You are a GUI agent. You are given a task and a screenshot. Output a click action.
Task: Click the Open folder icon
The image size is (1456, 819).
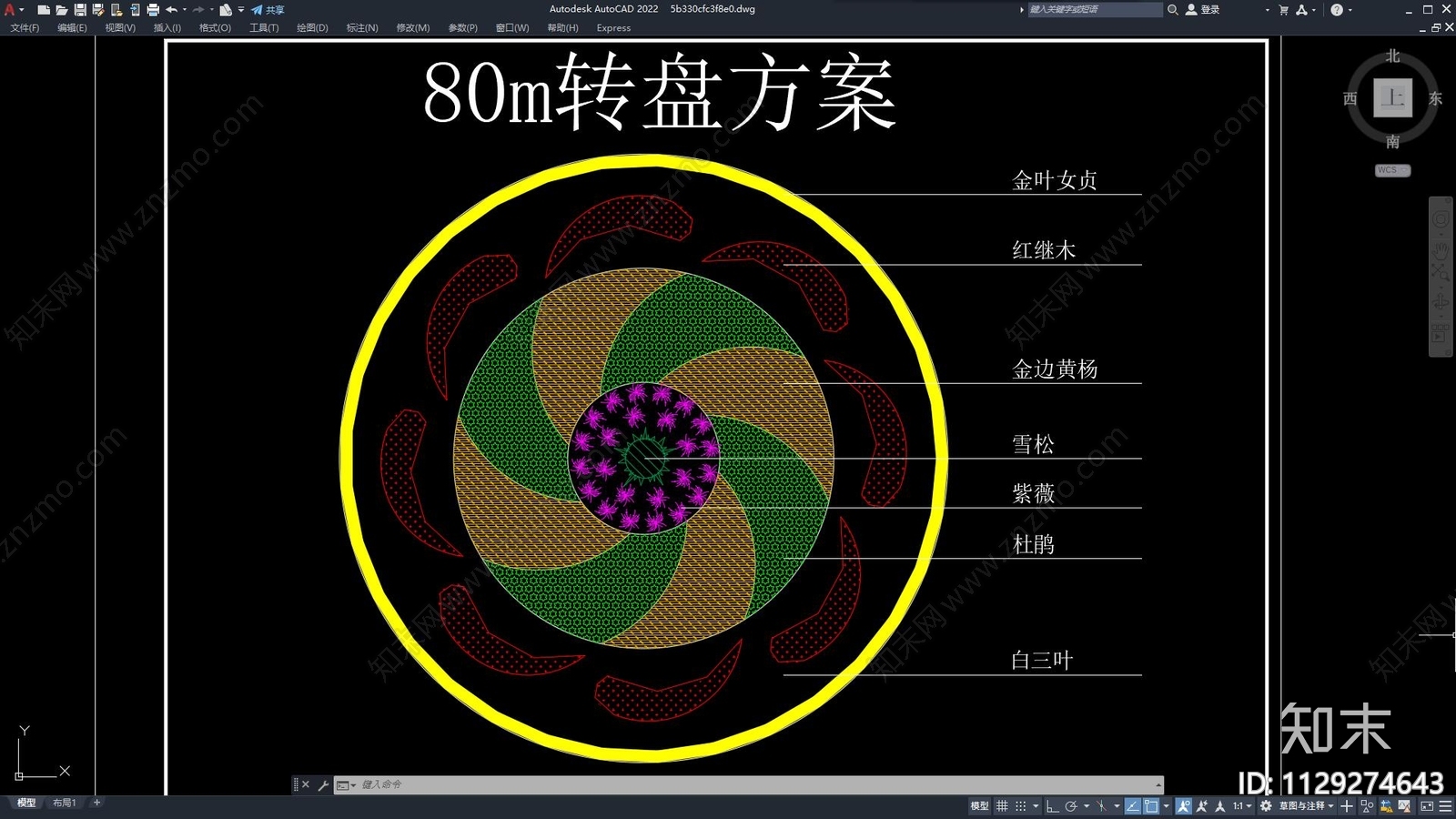point(62,10)
